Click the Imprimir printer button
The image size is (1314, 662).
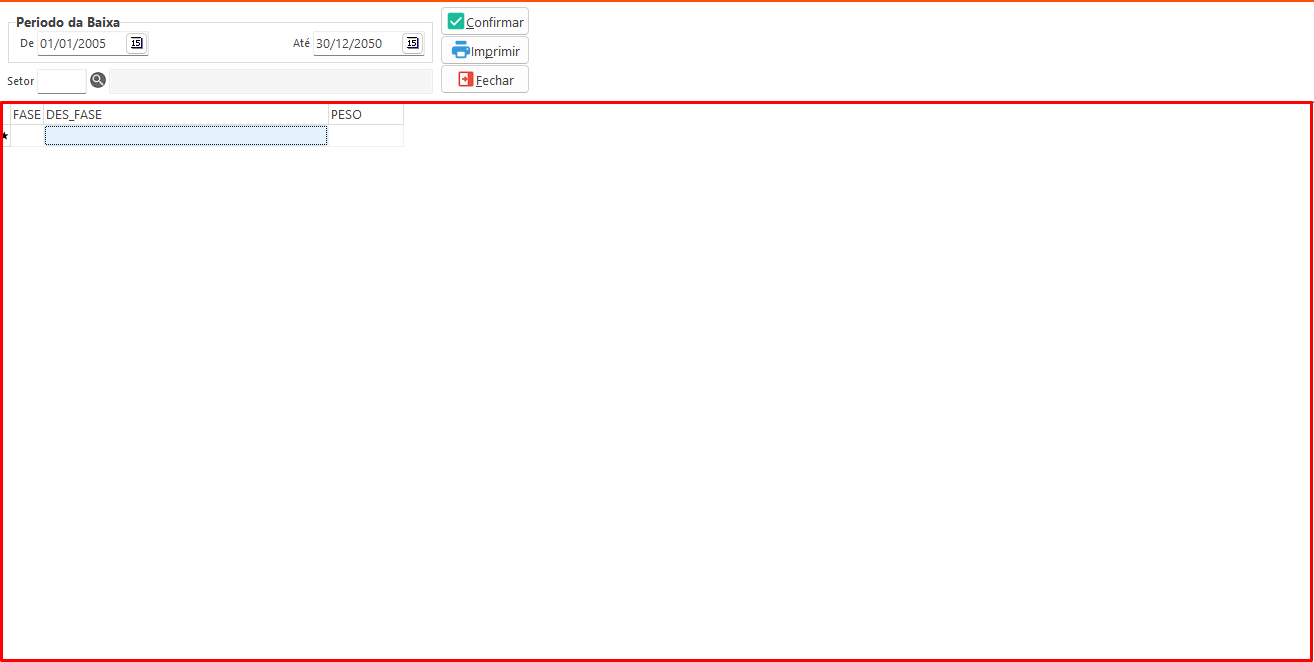[485, 50]
